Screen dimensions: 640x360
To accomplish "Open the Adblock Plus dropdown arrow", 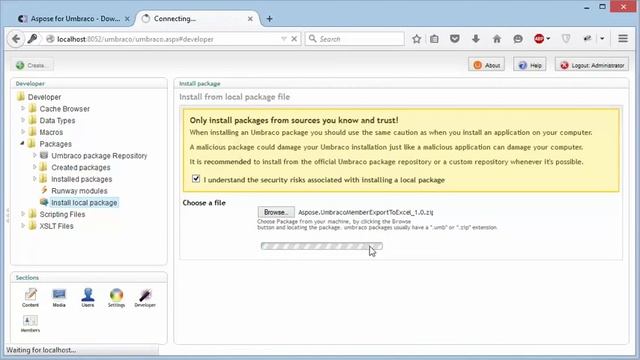I will pos(548,39).
